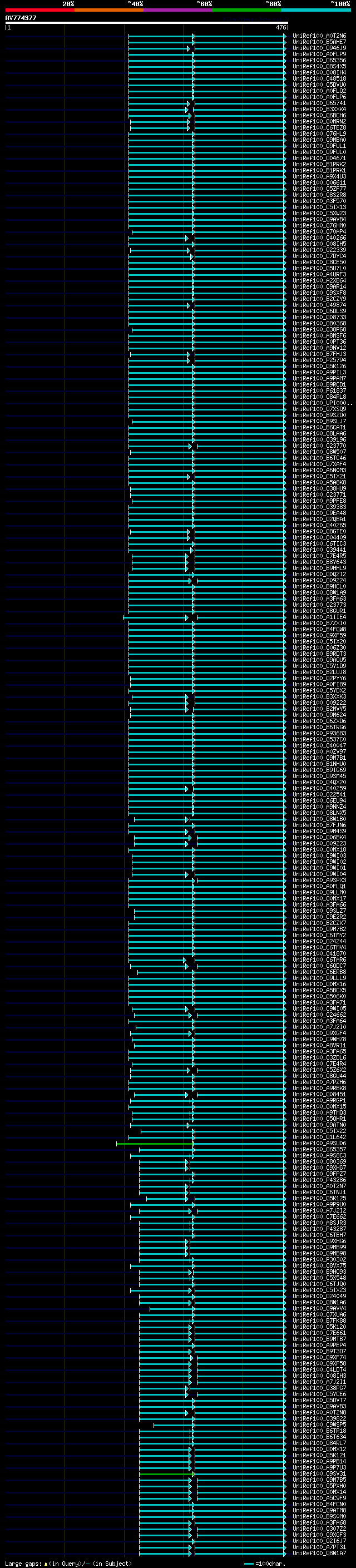Viewport: 356px width, 1568px height.
Task: Select hit UniRef100_B4FQW8
Action: pos(319,630)
